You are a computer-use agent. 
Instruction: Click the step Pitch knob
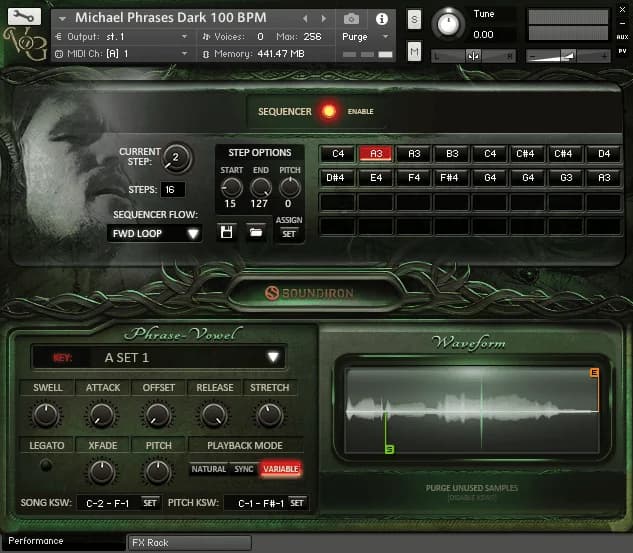coord(290,188)
